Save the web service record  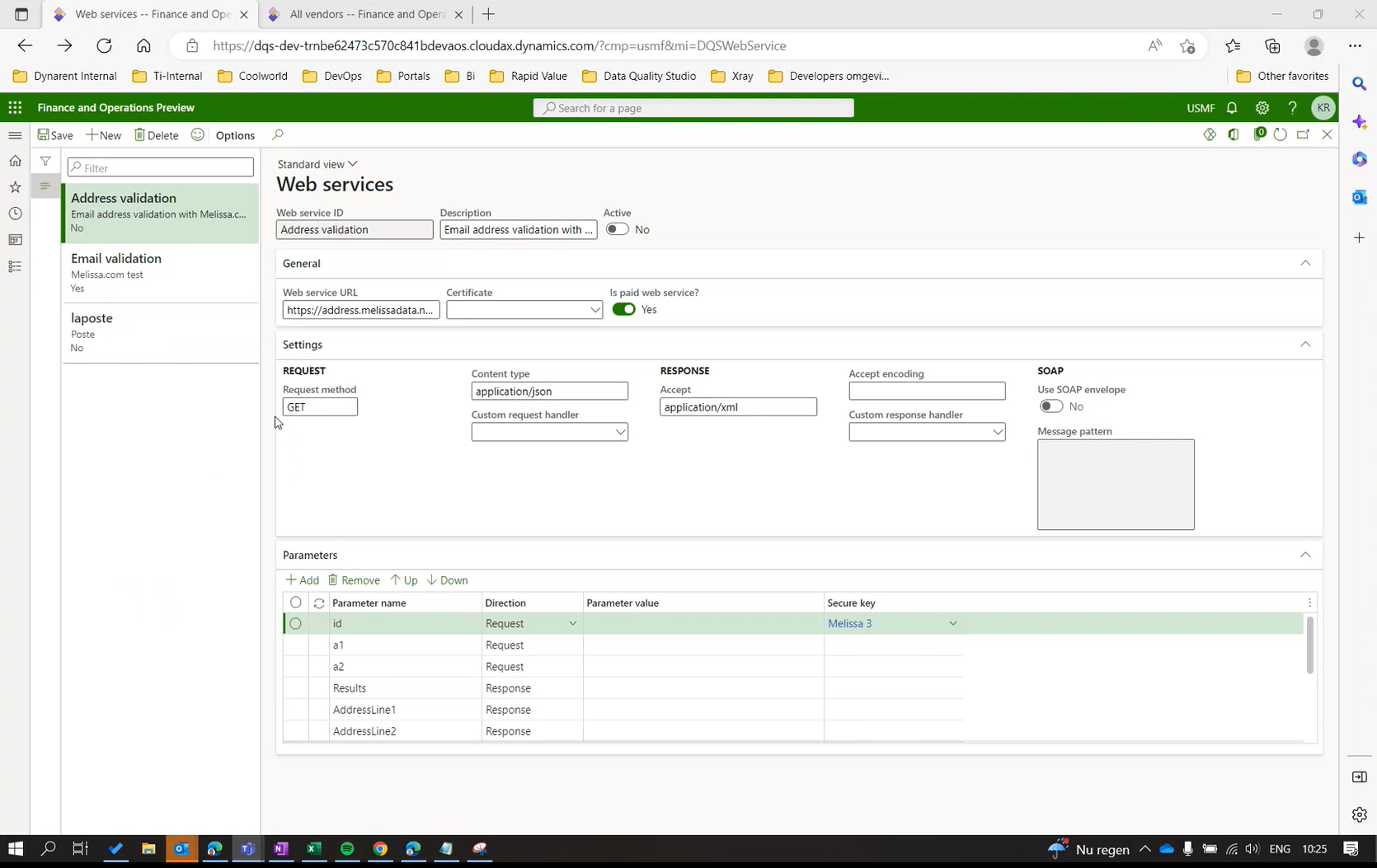point(55,135)
